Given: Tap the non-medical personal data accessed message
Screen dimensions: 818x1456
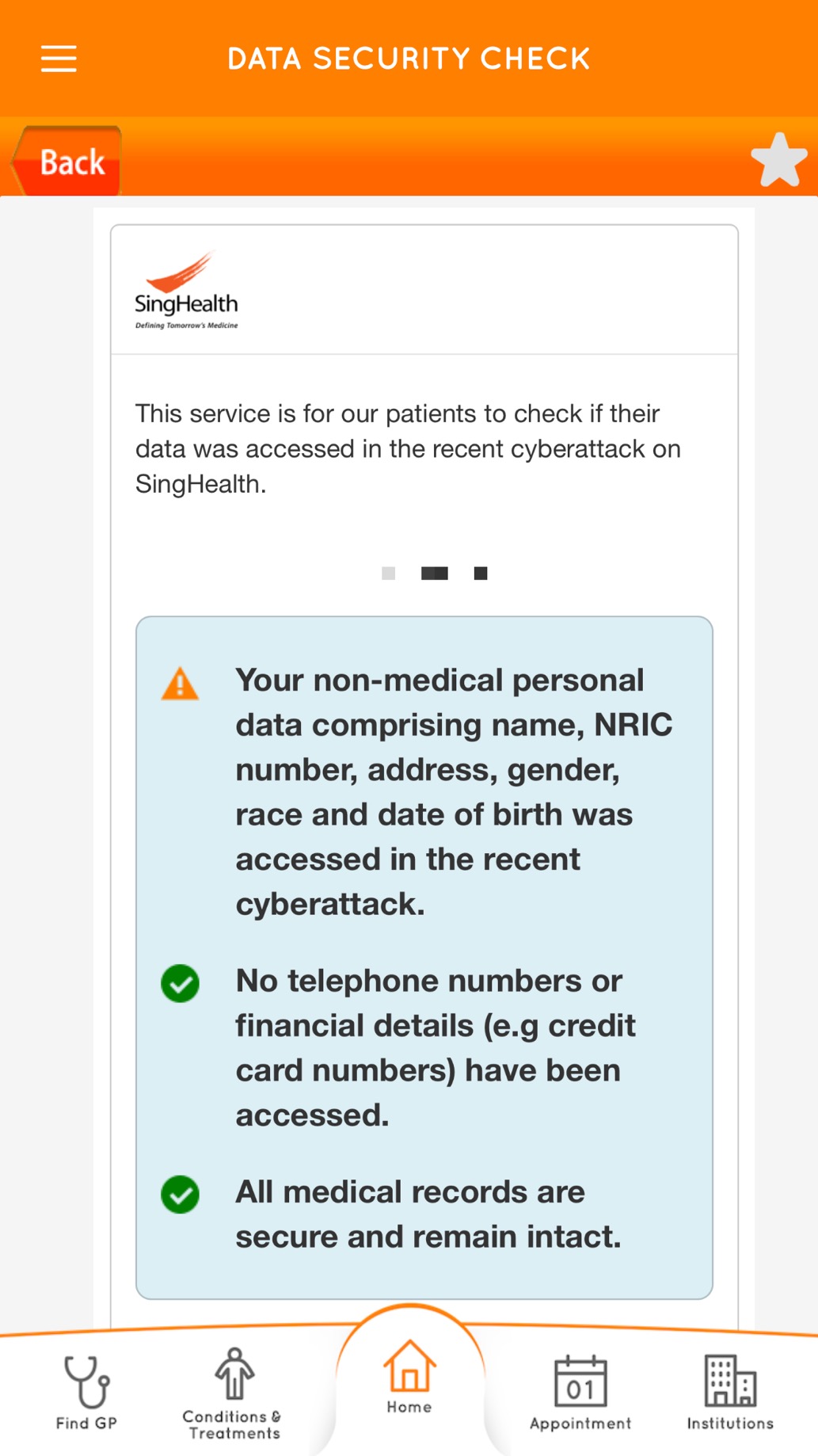Looking at the screenshot, I should (453, 791).
